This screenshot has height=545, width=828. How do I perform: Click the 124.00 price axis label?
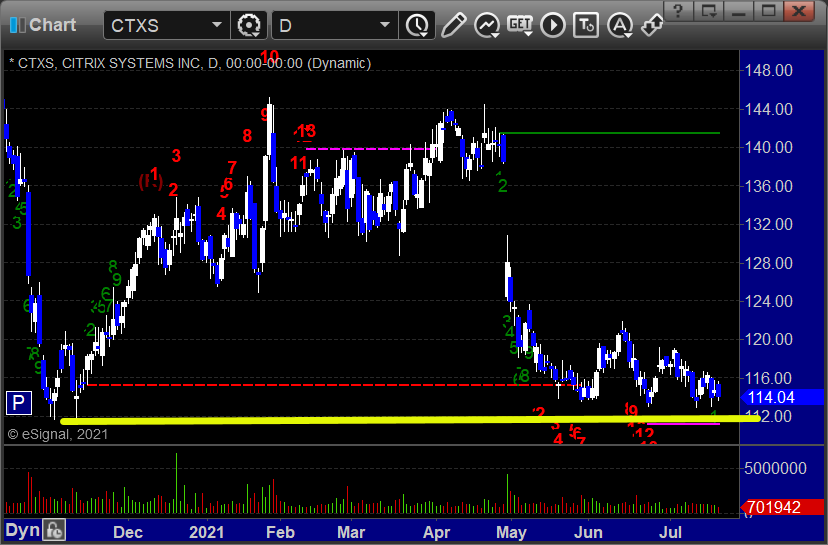point(768,301)
